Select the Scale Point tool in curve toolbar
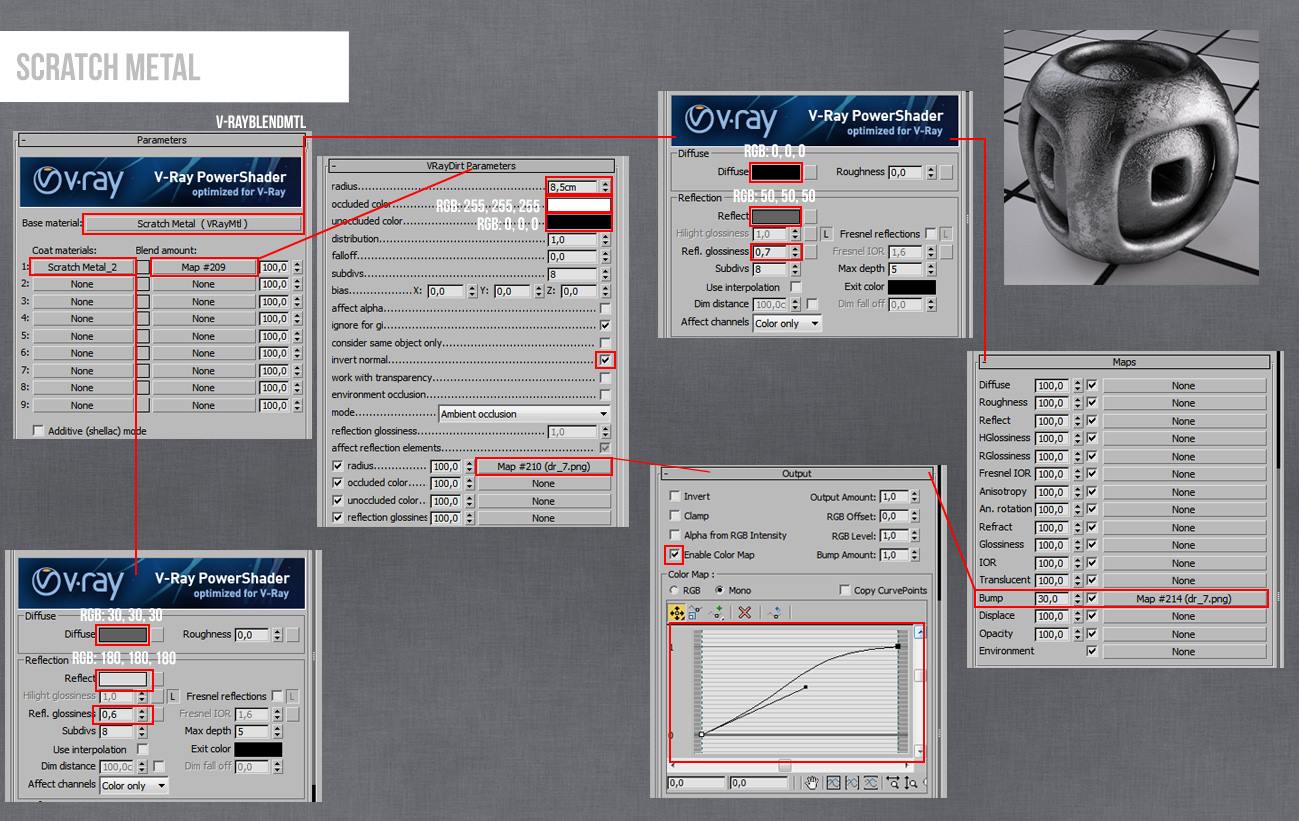 tap(695, 613)
